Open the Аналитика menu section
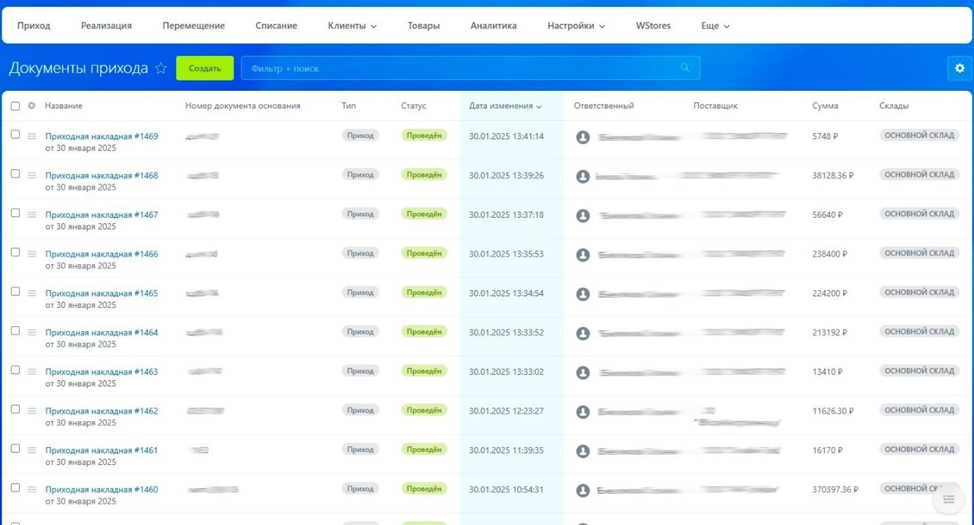The height and width of the screenshot is (525, 974). (493, 26)
